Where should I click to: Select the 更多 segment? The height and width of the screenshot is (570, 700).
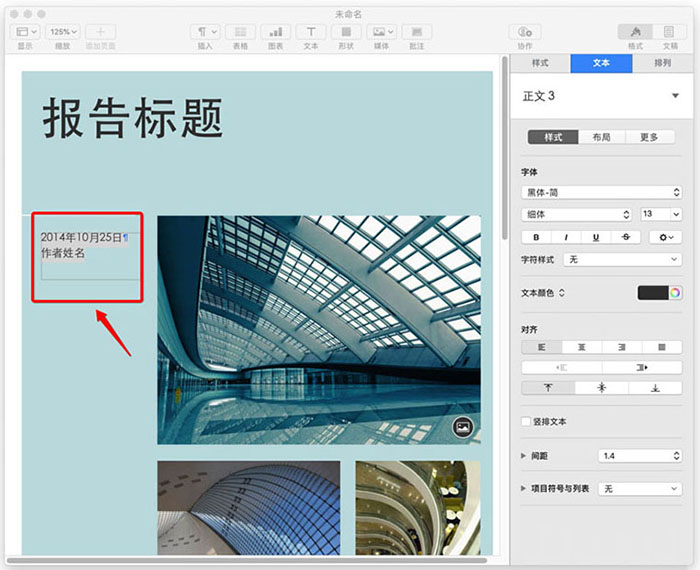click(x=649, y=137)
